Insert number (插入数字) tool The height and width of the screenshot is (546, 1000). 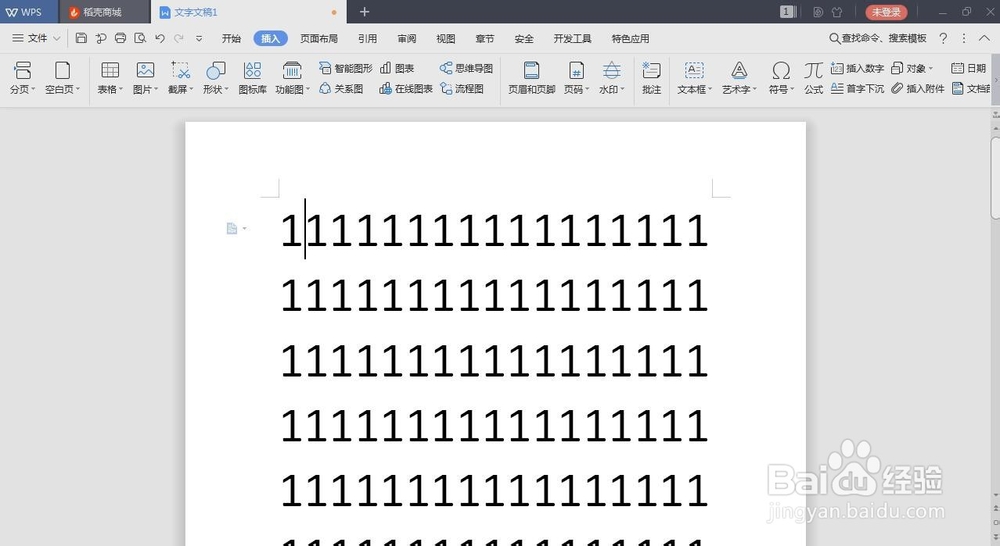tap(857, 68)
